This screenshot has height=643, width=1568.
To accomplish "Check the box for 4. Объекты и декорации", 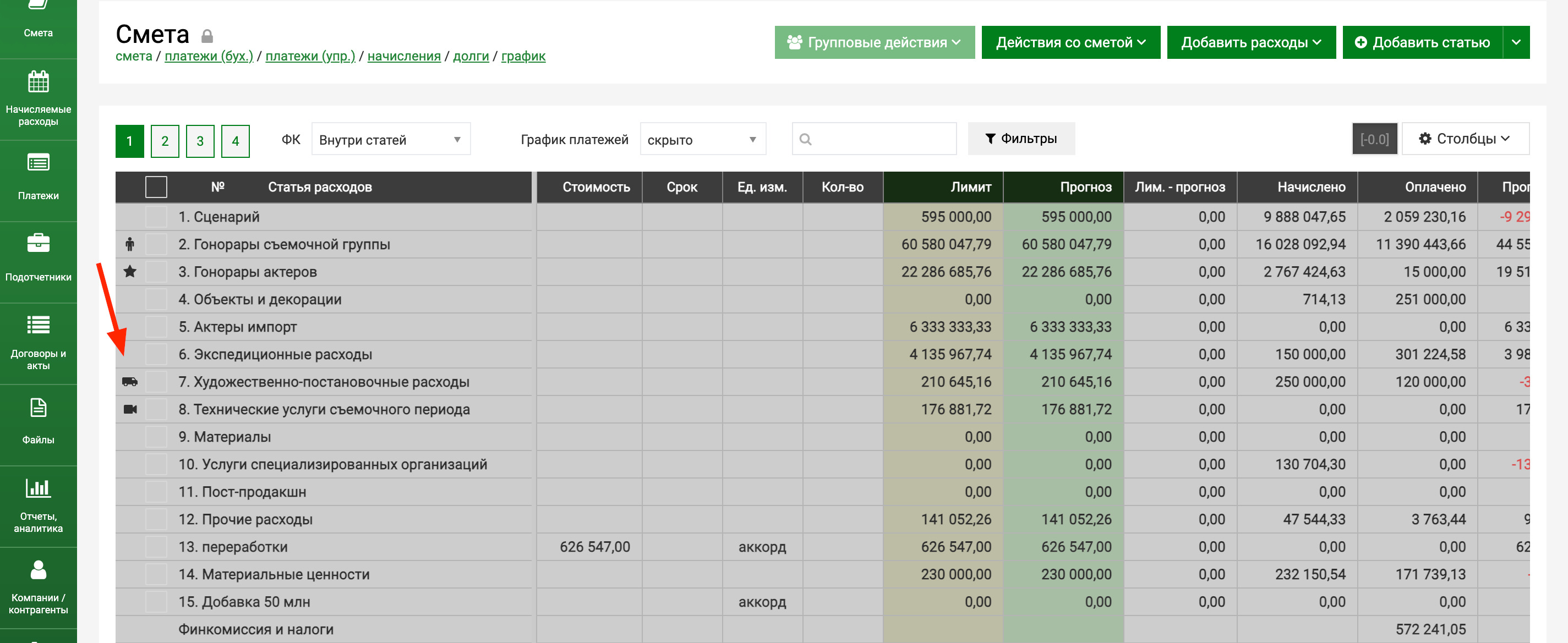I will [x=156, y=299].
